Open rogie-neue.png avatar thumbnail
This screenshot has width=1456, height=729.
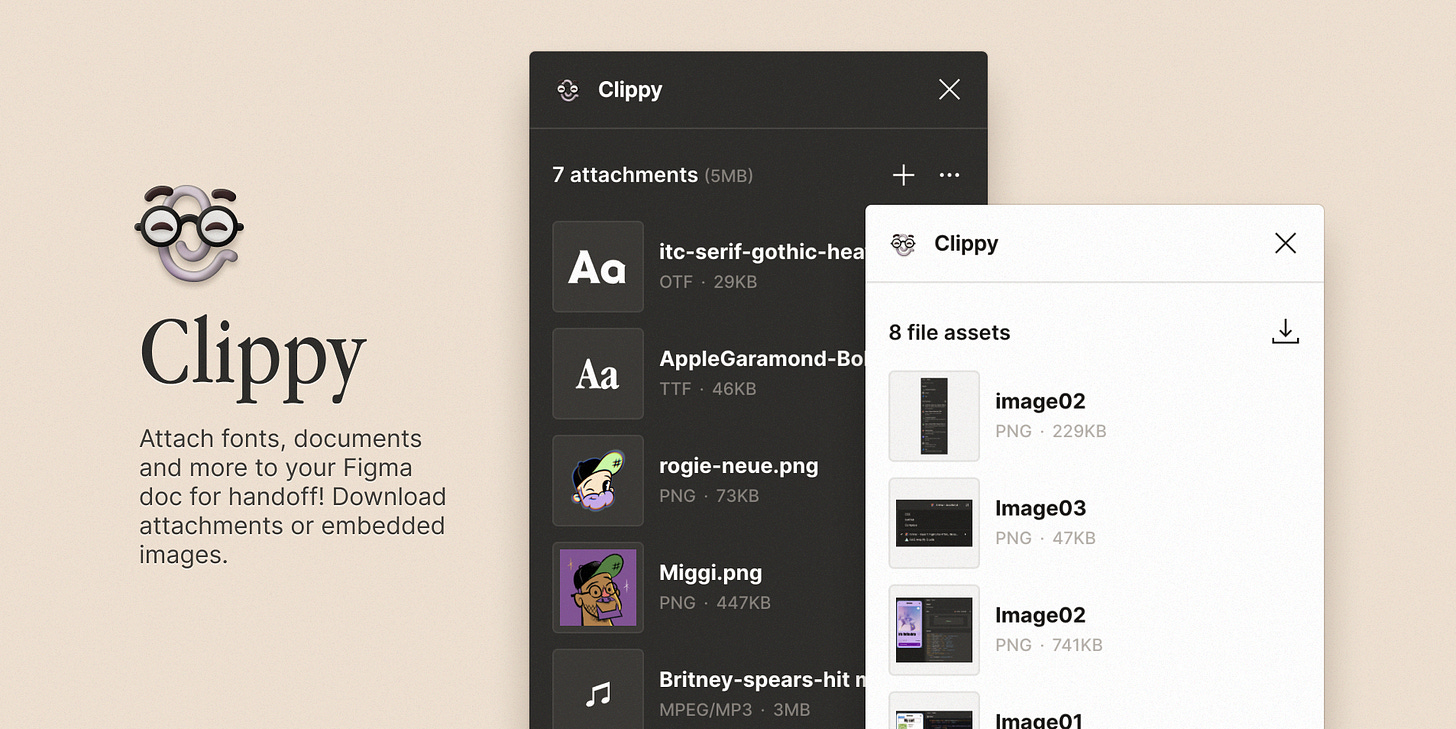click(x=598, y=481)
